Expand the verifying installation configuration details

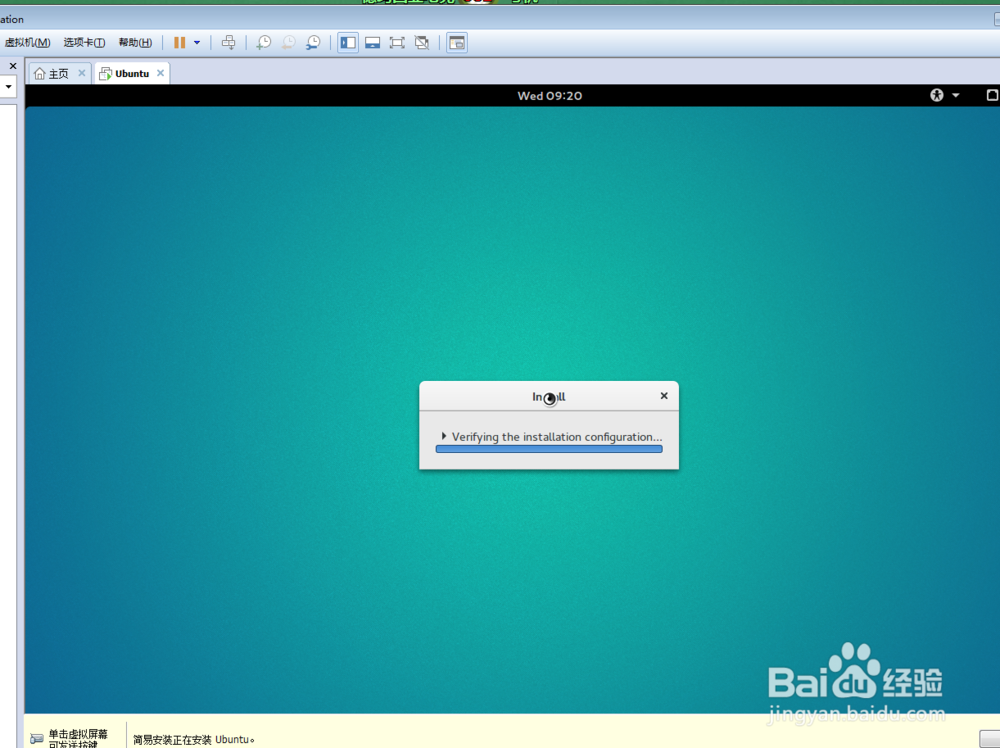point(444,436)
